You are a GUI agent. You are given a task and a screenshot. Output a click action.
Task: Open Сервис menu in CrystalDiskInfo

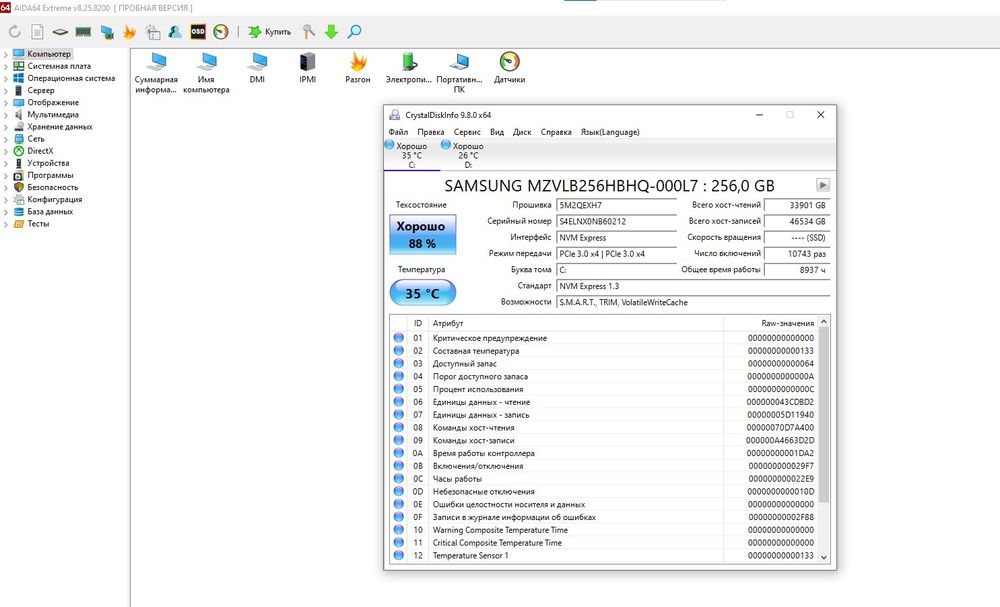point(467,132)
